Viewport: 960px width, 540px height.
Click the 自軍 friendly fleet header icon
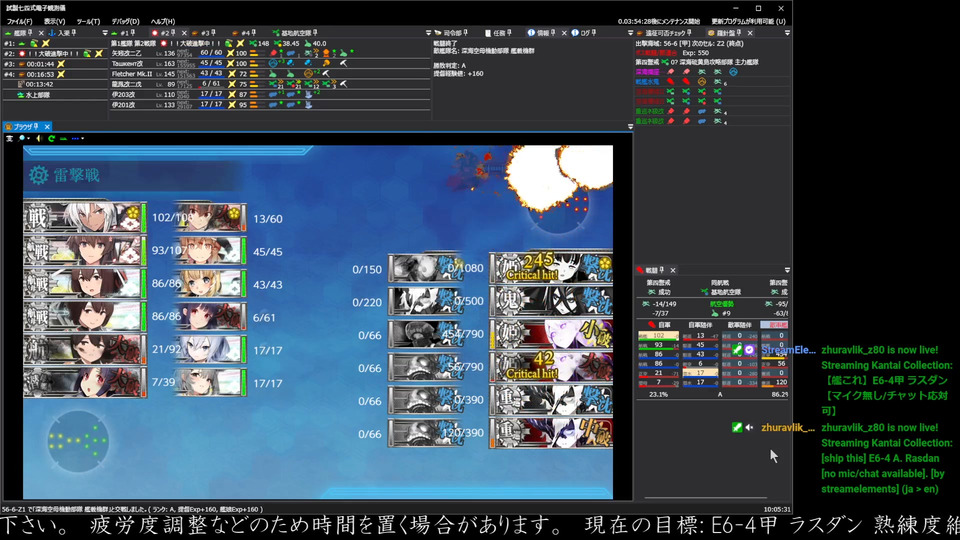(651, 325)
